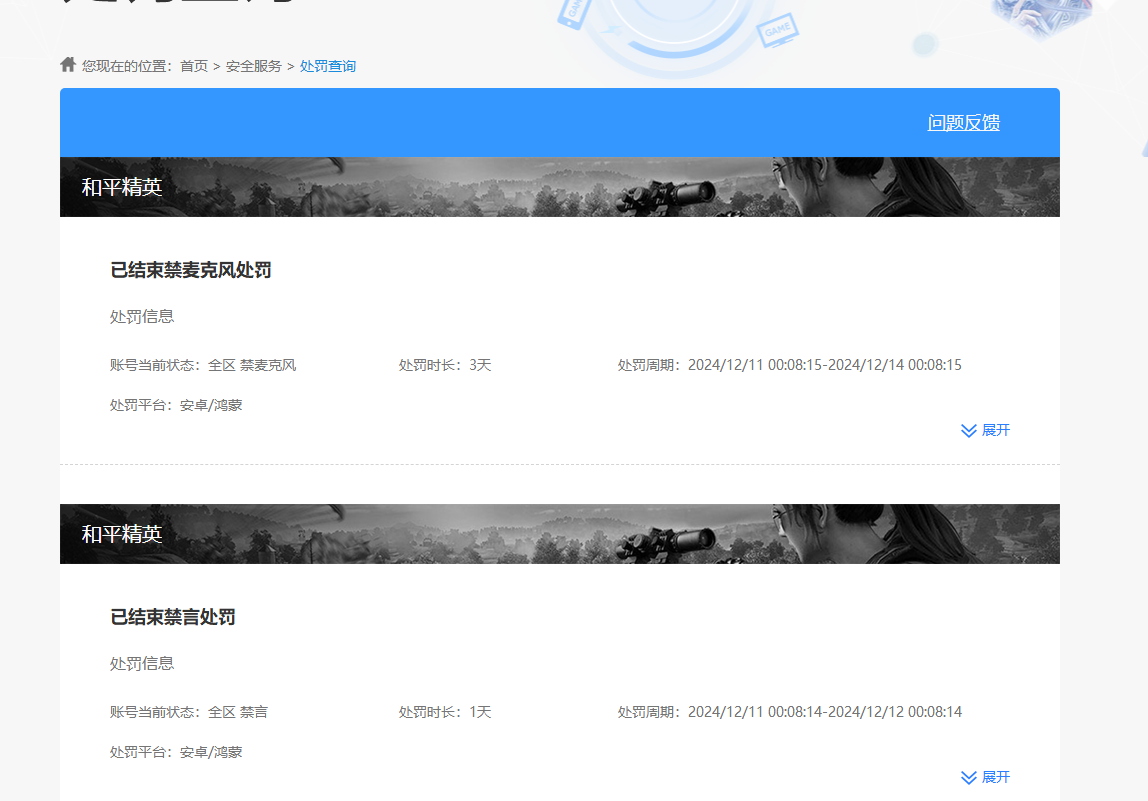
Task: Select heading 已结束禁麦克风处罚
Action: click(191, 270)
